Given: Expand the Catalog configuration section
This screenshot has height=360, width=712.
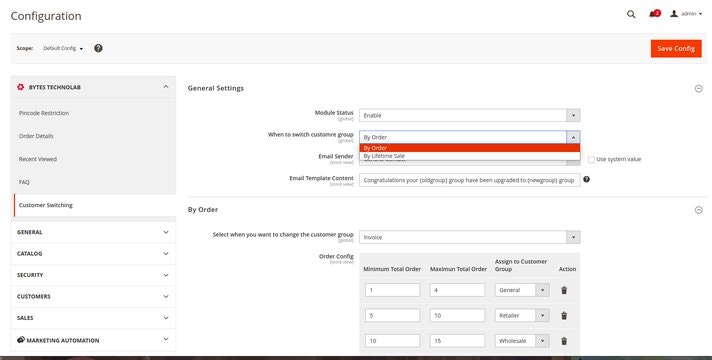Looking at the screenshot, I should (x=93, y=253).
